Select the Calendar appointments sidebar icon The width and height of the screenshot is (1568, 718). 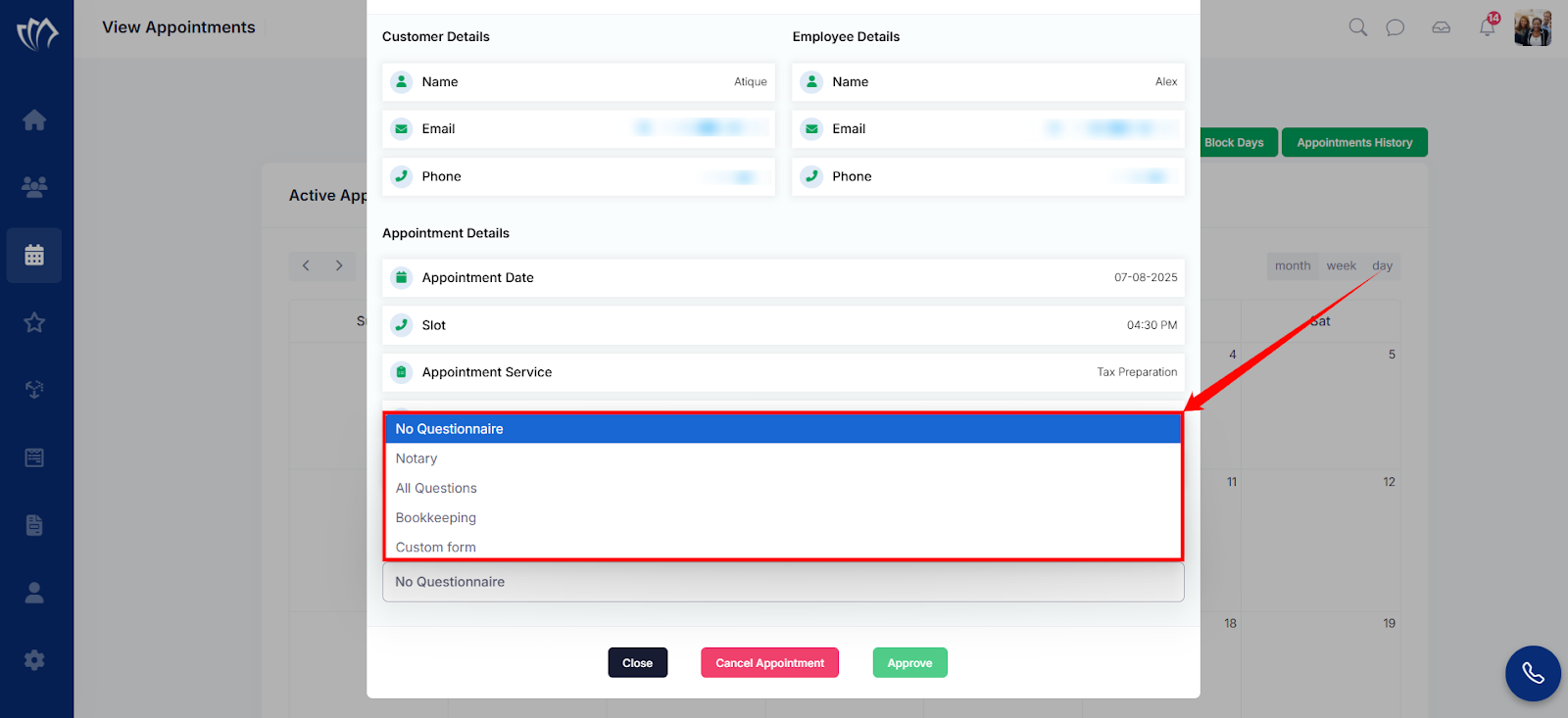tap(34, 256)
